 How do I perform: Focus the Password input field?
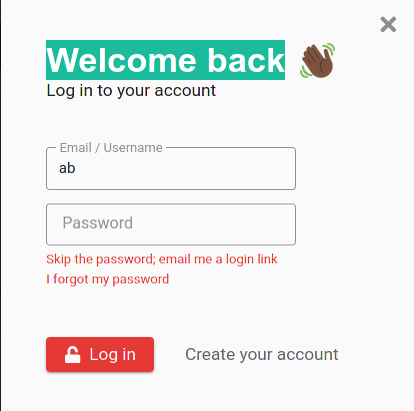171,224
